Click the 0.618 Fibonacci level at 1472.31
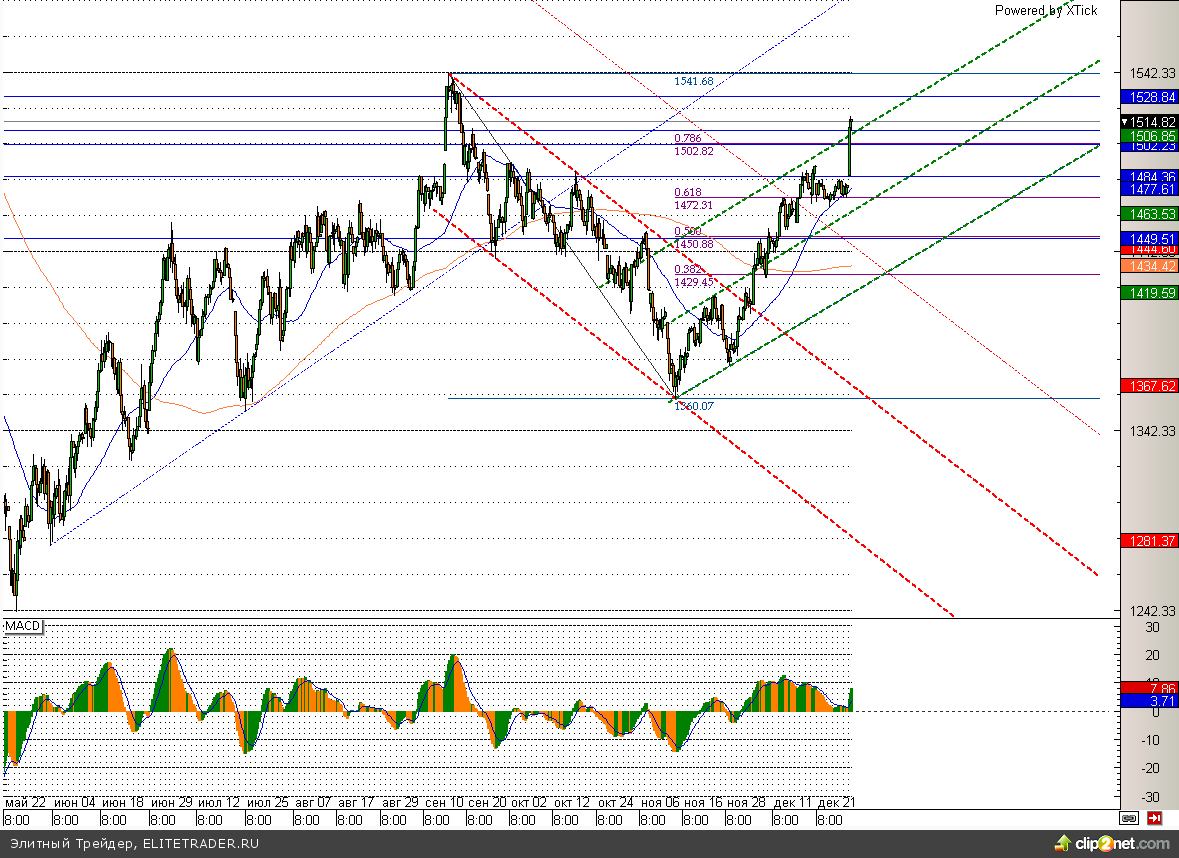Image resolution: width=1179 pixels, height=858 pixels. click(x=693, y=204)
